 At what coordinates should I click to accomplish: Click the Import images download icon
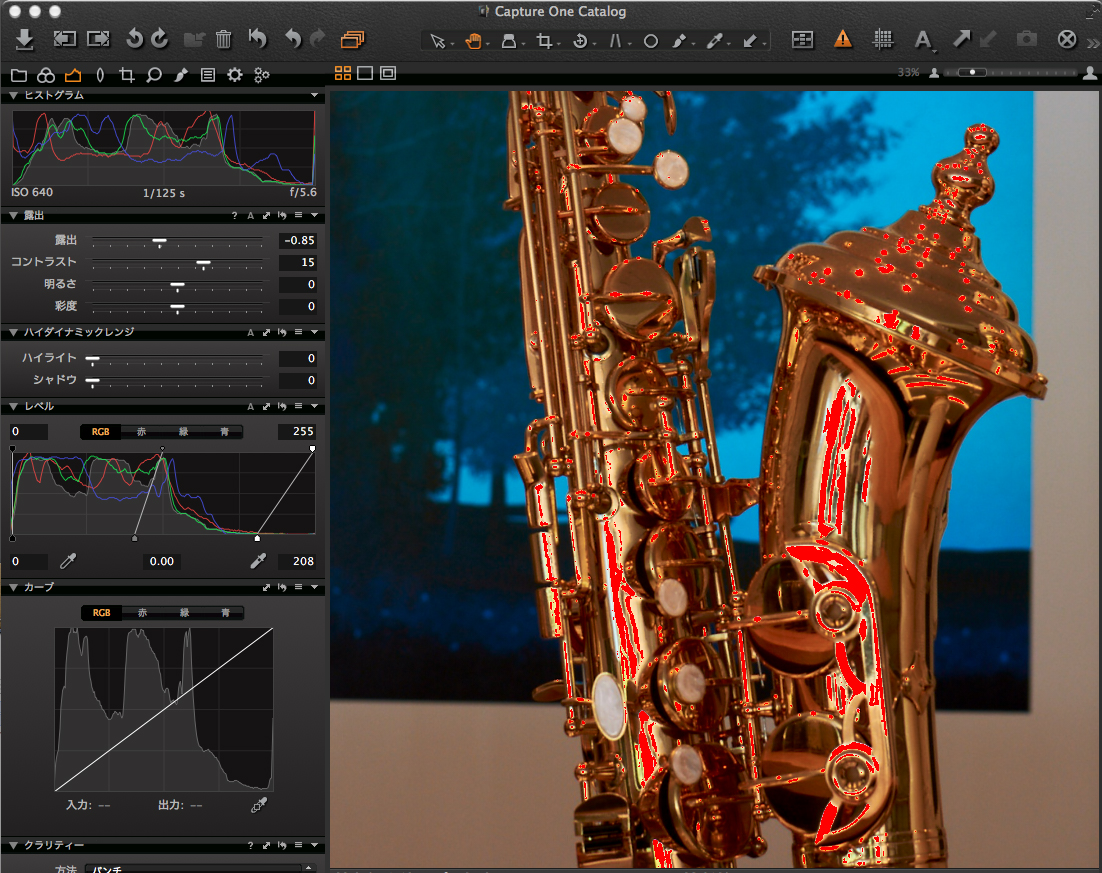tap(26, 39)
